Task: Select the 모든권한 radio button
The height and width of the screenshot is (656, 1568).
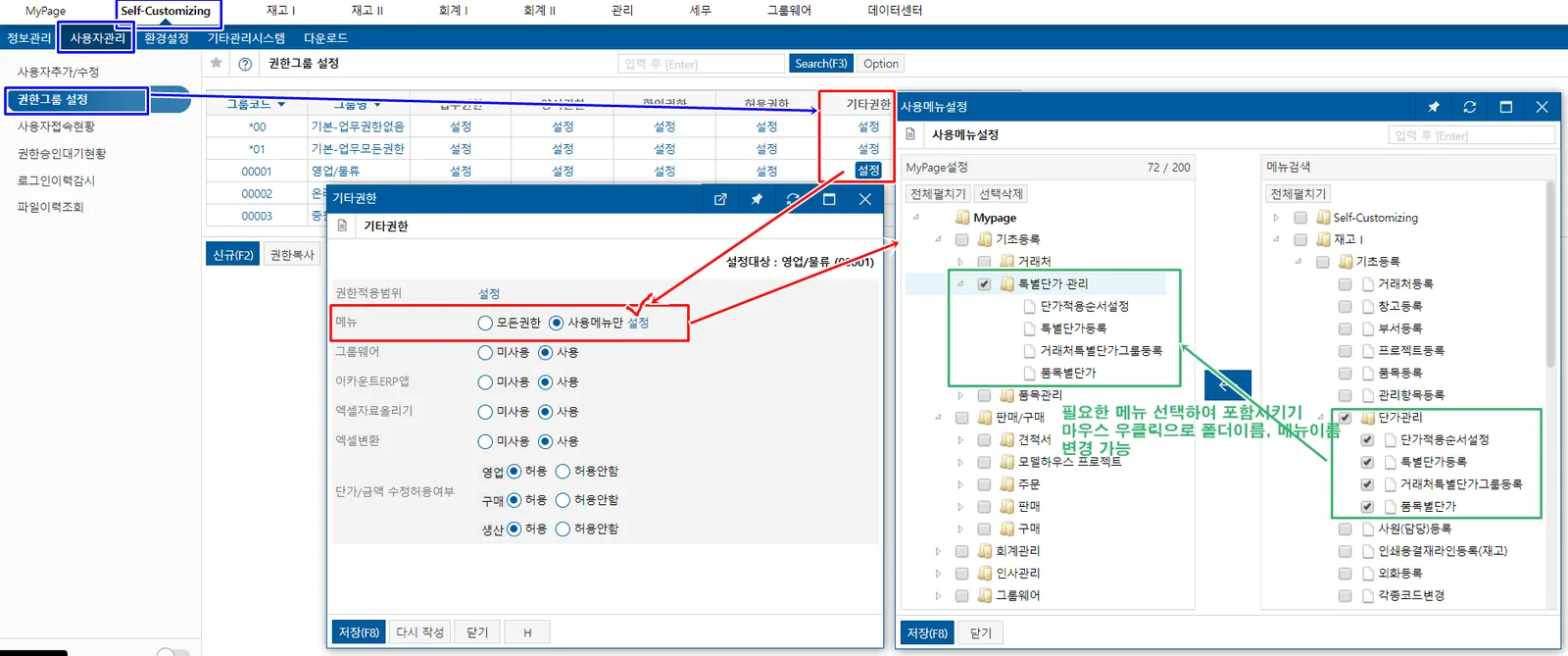Action: point(485,323)
